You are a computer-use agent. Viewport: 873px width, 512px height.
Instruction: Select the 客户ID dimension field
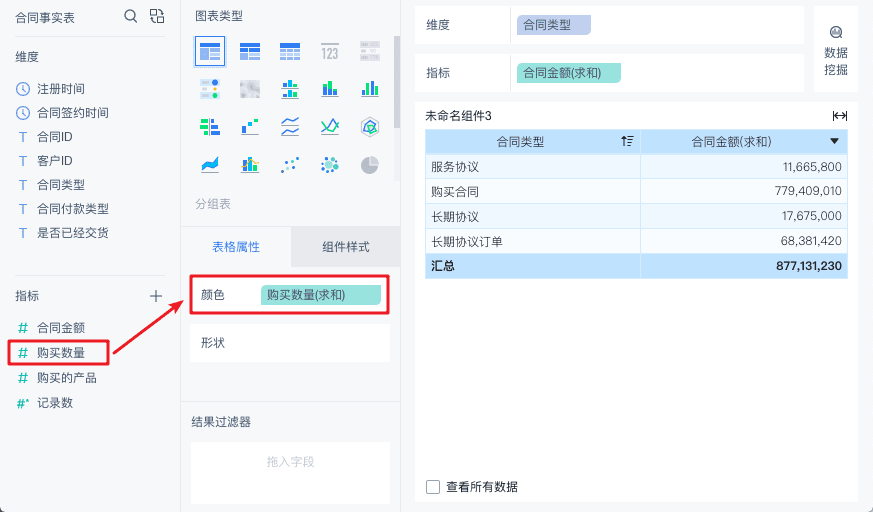pyautogui.click(x=55, y=160)
